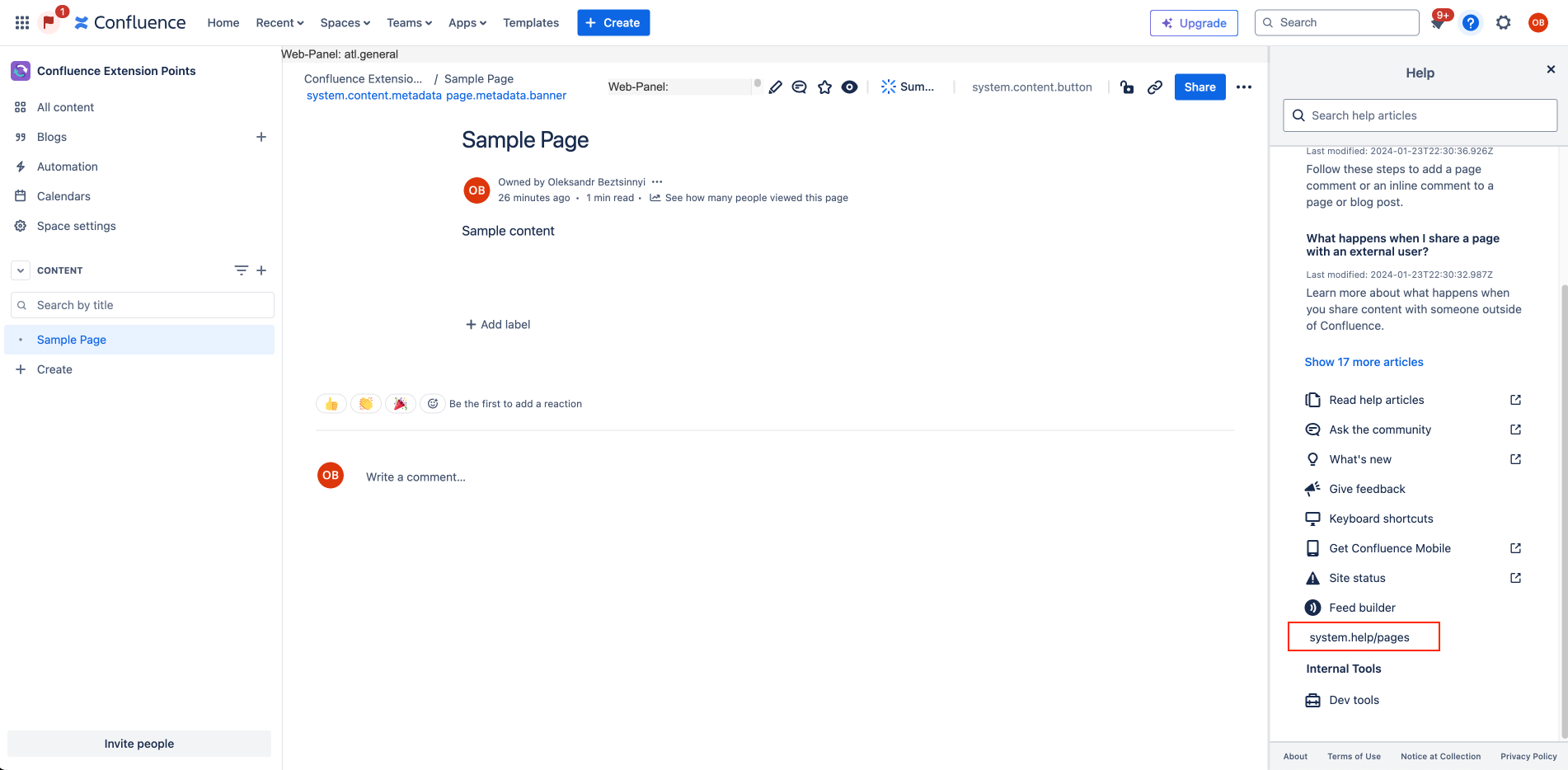Expand the Spaces dropdown
The image size is (1568, 770).
click(345, 22)
